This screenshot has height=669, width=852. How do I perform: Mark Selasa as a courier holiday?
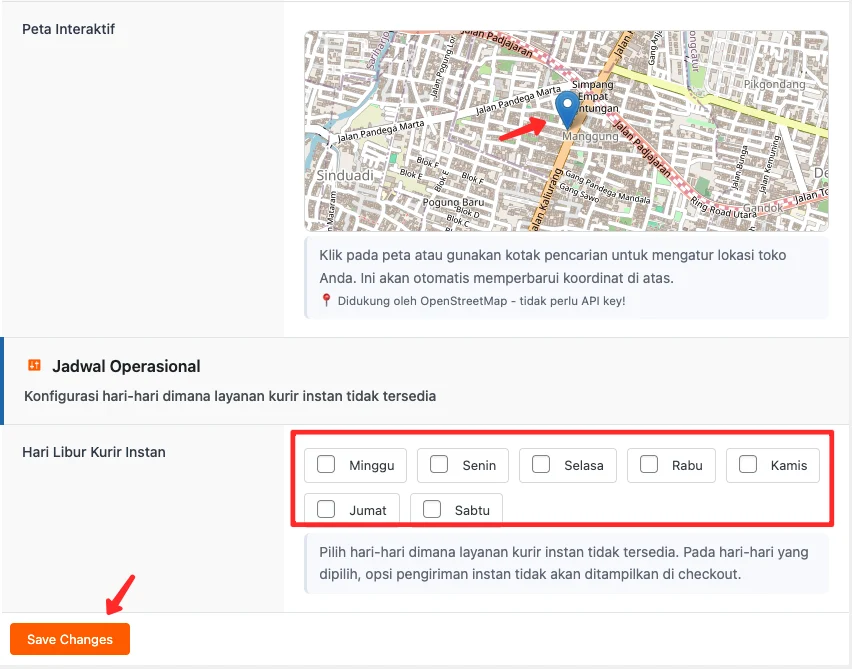click(541, 465)
